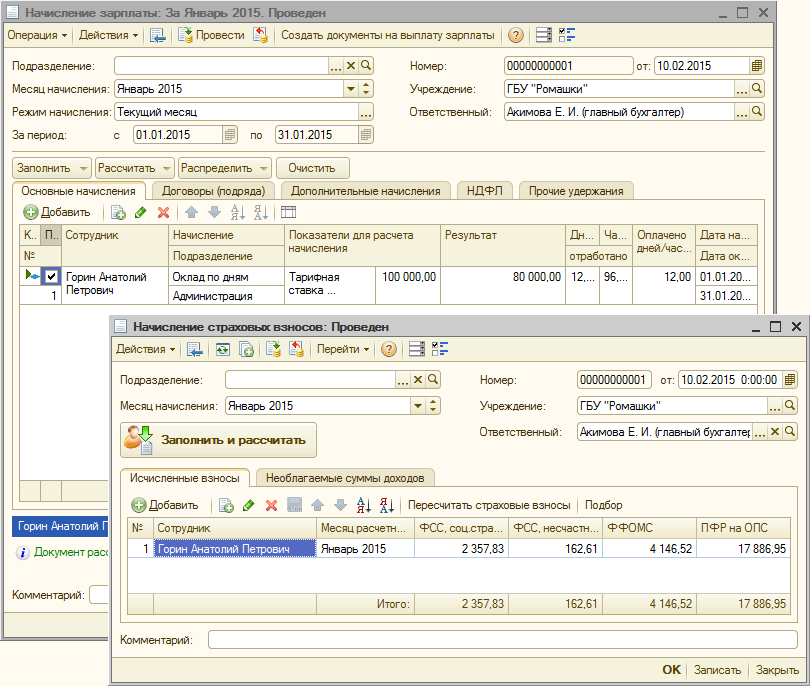This screenshot has width=810, height=686.
Task: Click Пересчитать страховые взносы
Action: pyautogui.click(x=489, y=505)
